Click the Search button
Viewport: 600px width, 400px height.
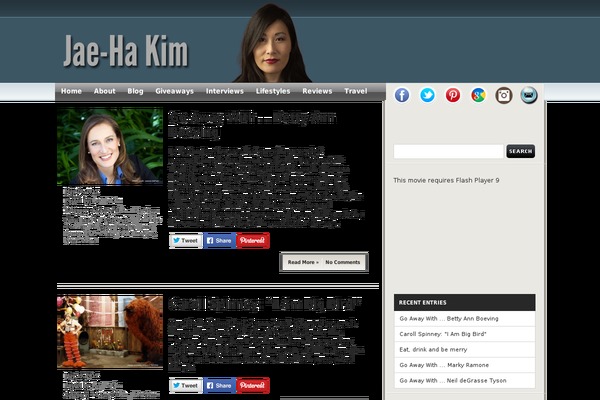pos(520,151)
